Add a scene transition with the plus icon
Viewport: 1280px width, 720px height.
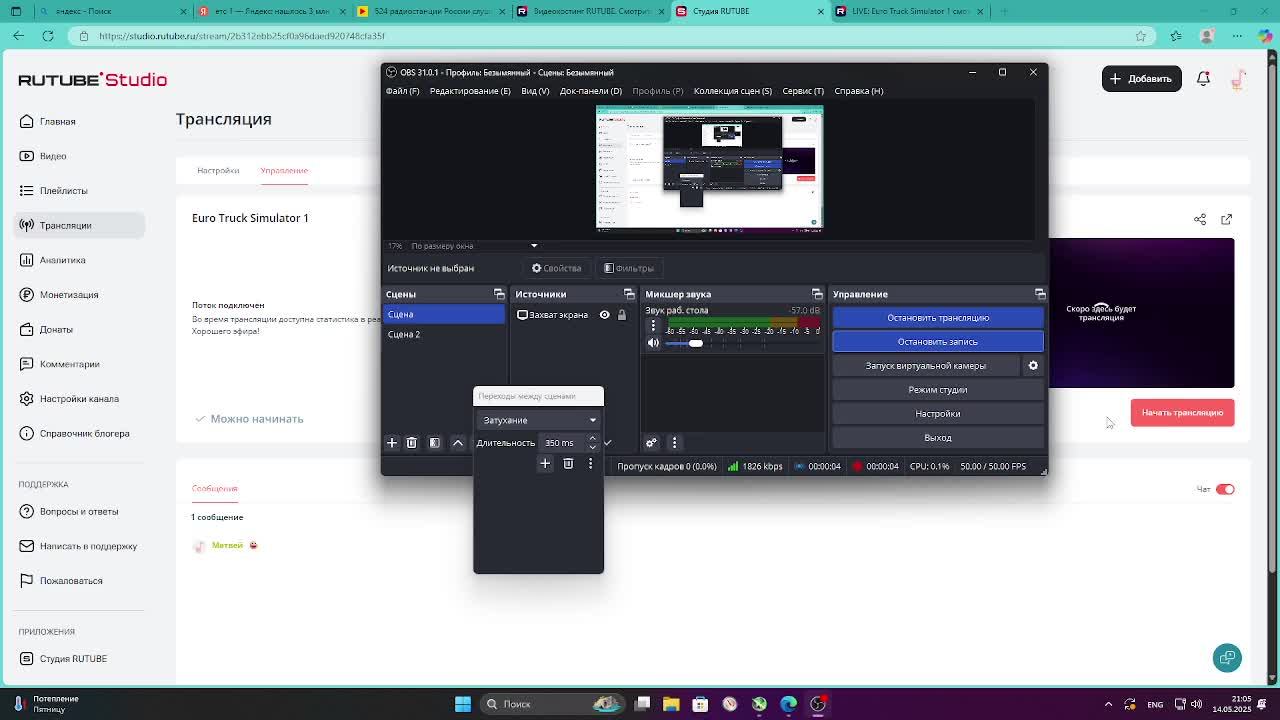(x=545, y=463)
